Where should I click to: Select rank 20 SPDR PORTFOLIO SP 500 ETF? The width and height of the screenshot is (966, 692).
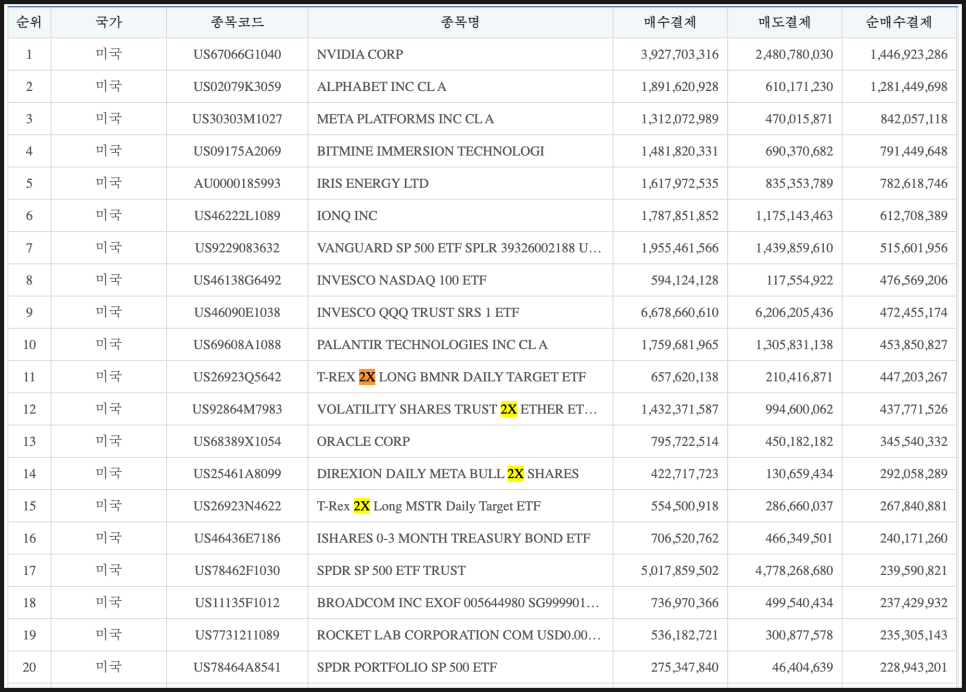tap(406, 667)
